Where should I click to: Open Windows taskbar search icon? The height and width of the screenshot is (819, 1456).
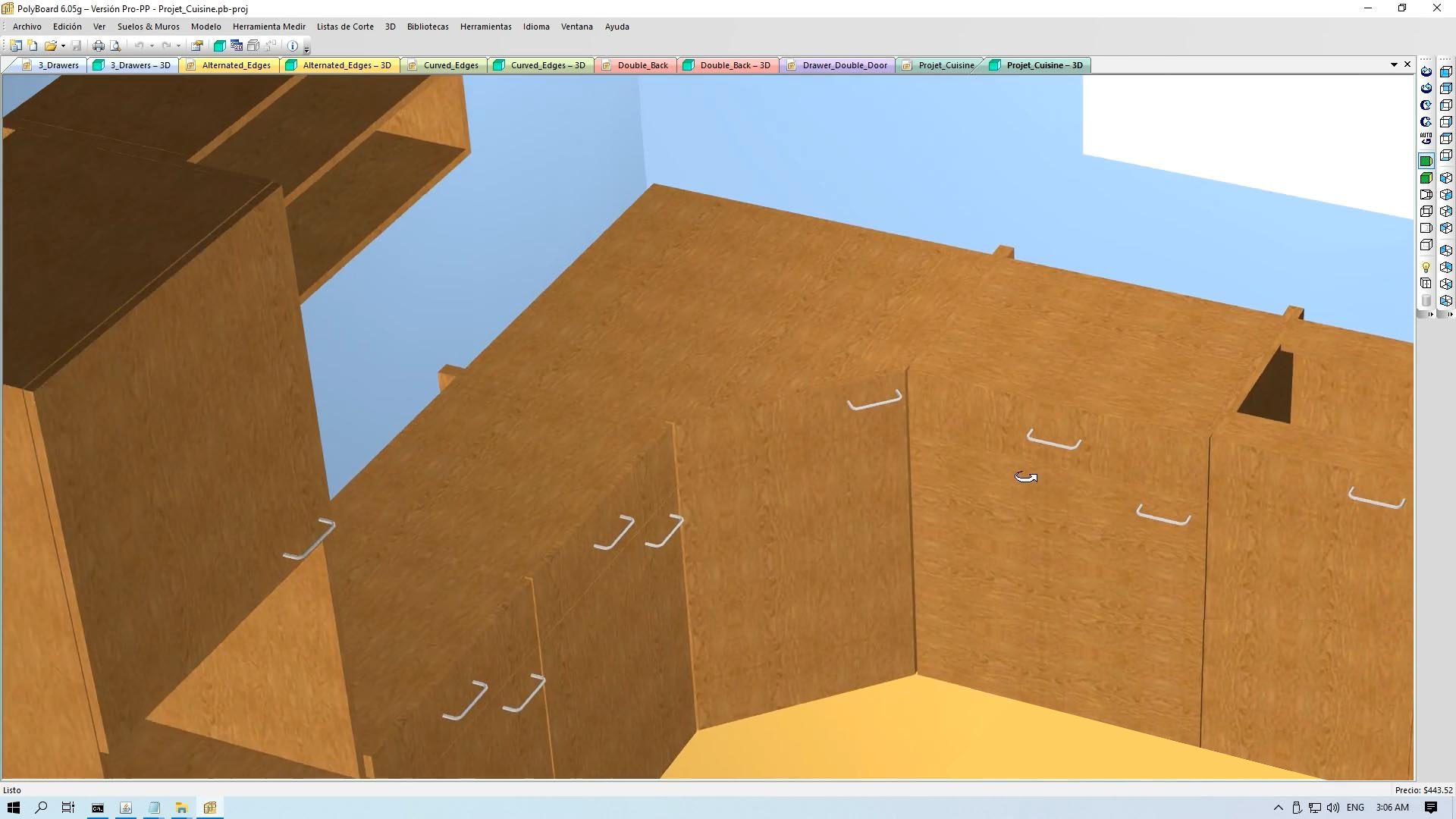41,808
